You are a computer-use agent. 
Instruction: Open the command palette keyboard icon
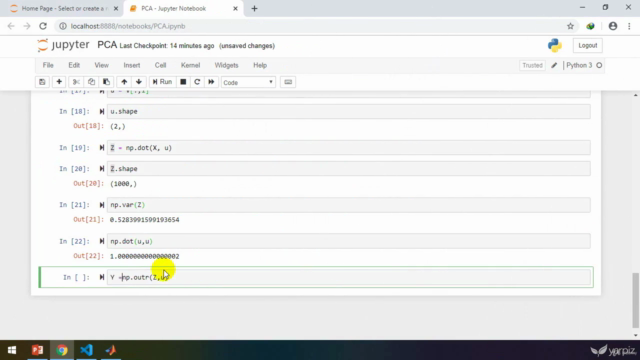[288, 82]
